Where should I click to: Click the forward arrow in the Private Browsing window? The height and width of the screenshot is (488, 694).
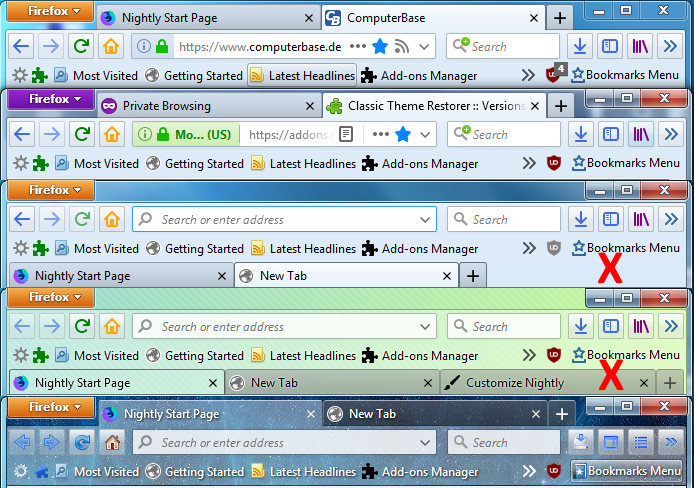[52, 134]
